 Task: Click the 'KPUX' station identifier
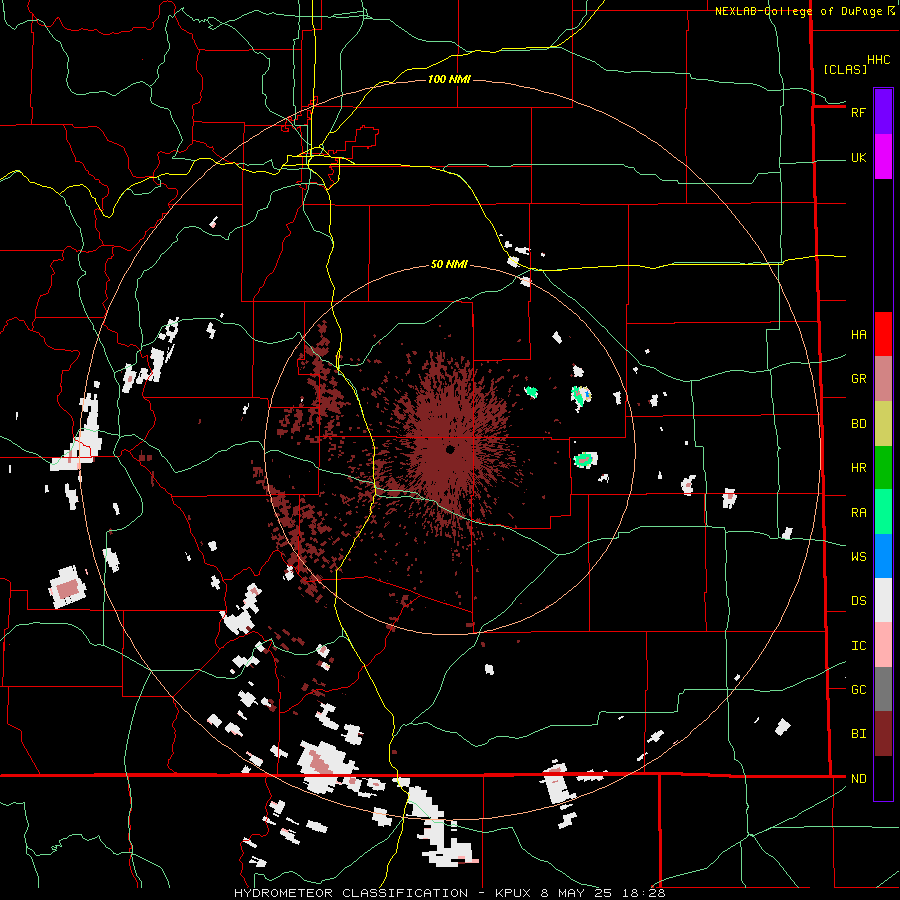pos(515,893)
